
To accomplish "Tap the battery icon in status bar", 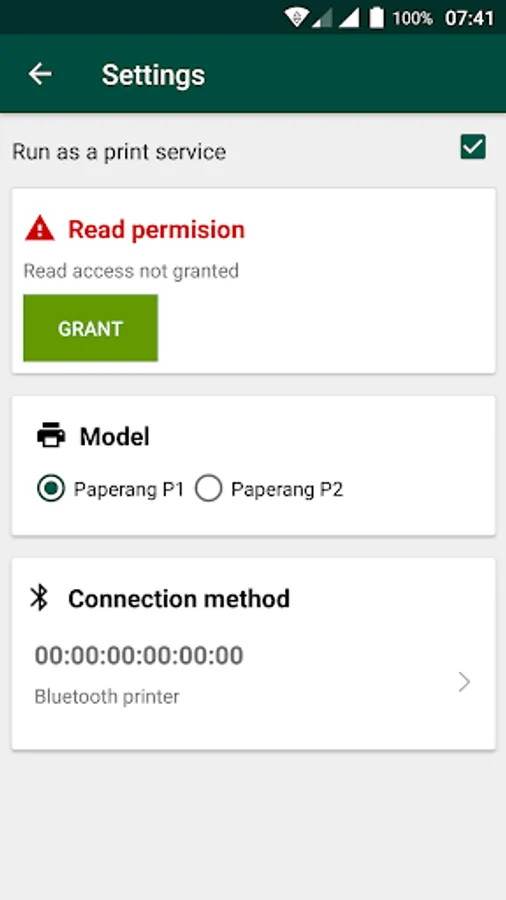I will pos(376,17).
